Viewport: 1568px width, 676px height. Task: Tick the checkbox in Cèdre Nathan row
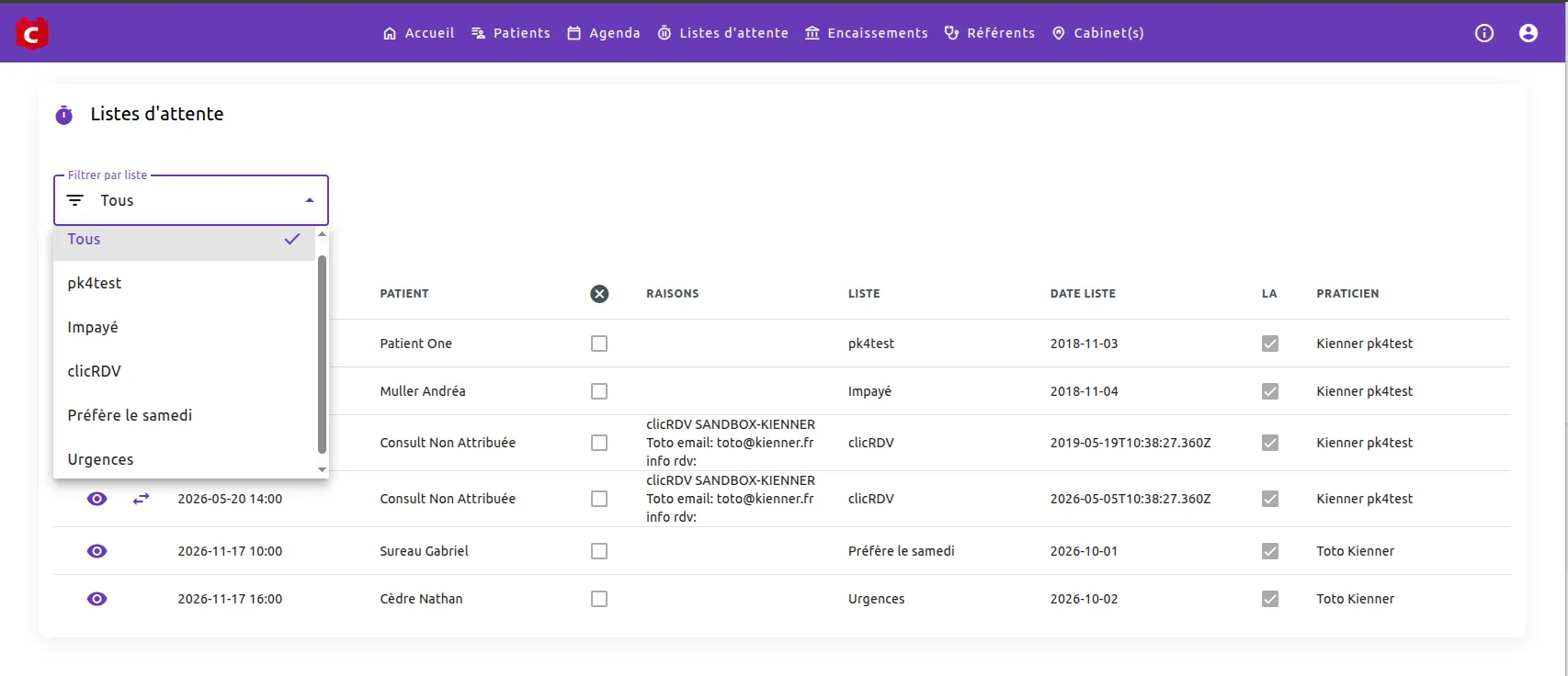coord(599,599)
